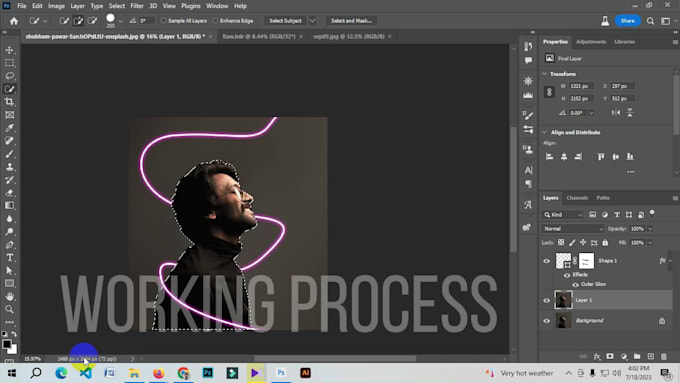Select the Pen tool
680x383 pixels.
tap(9, 245)
